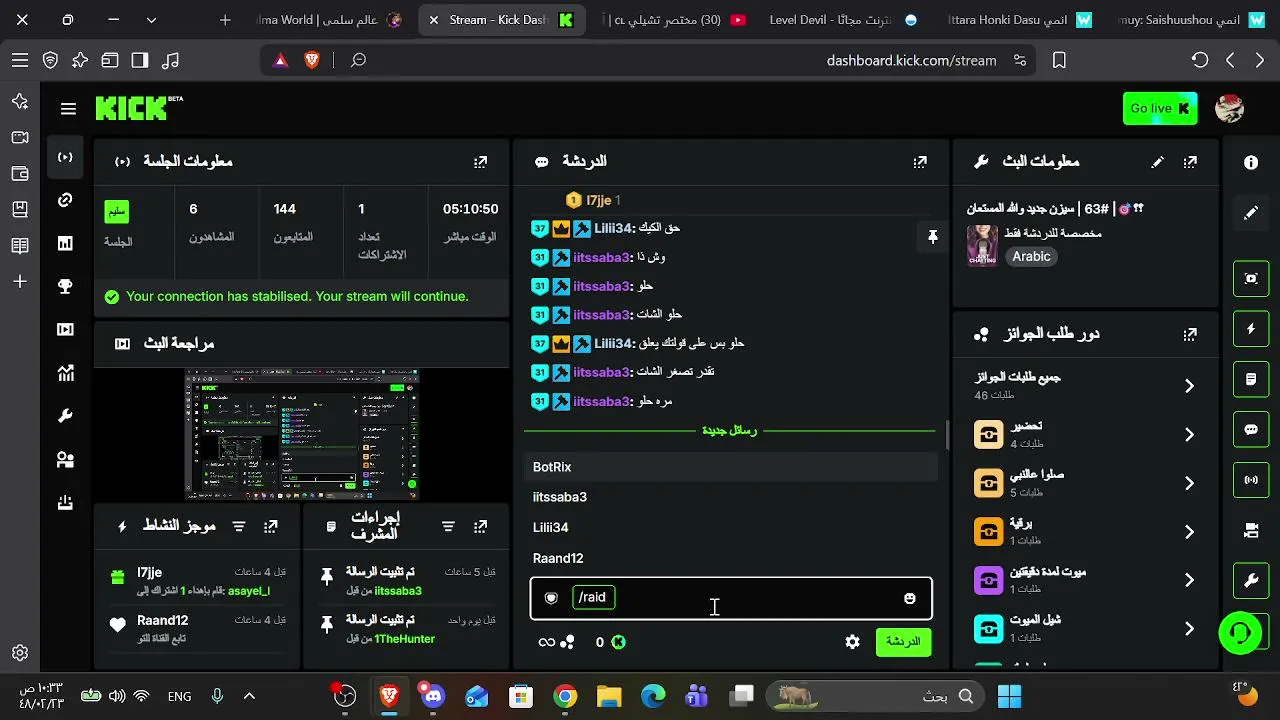This screenshot has height=720, width=1280.
Task: Click the pencil icon in the right sidebar
Action: (x=1251, y=212)
